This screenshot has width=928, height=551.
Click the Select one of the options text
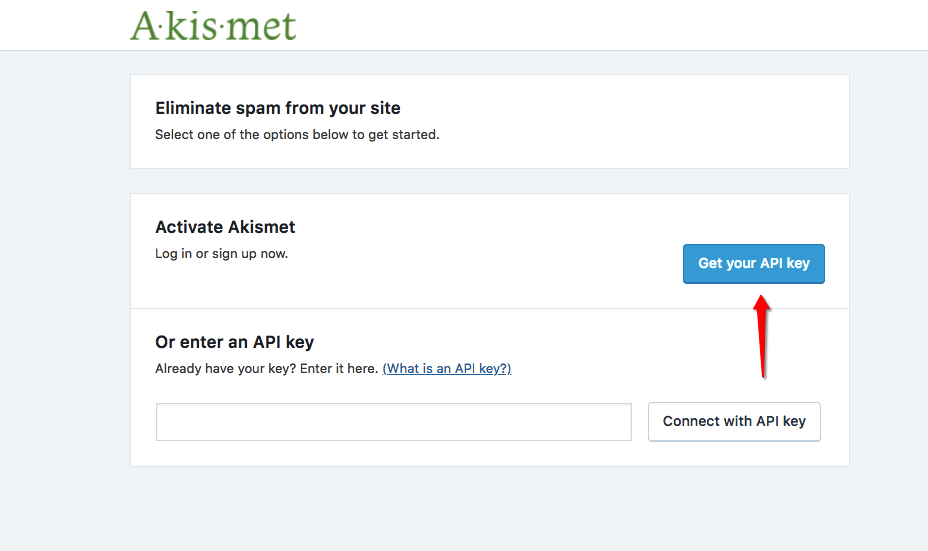pyautogui.click(x=297, y=134)
